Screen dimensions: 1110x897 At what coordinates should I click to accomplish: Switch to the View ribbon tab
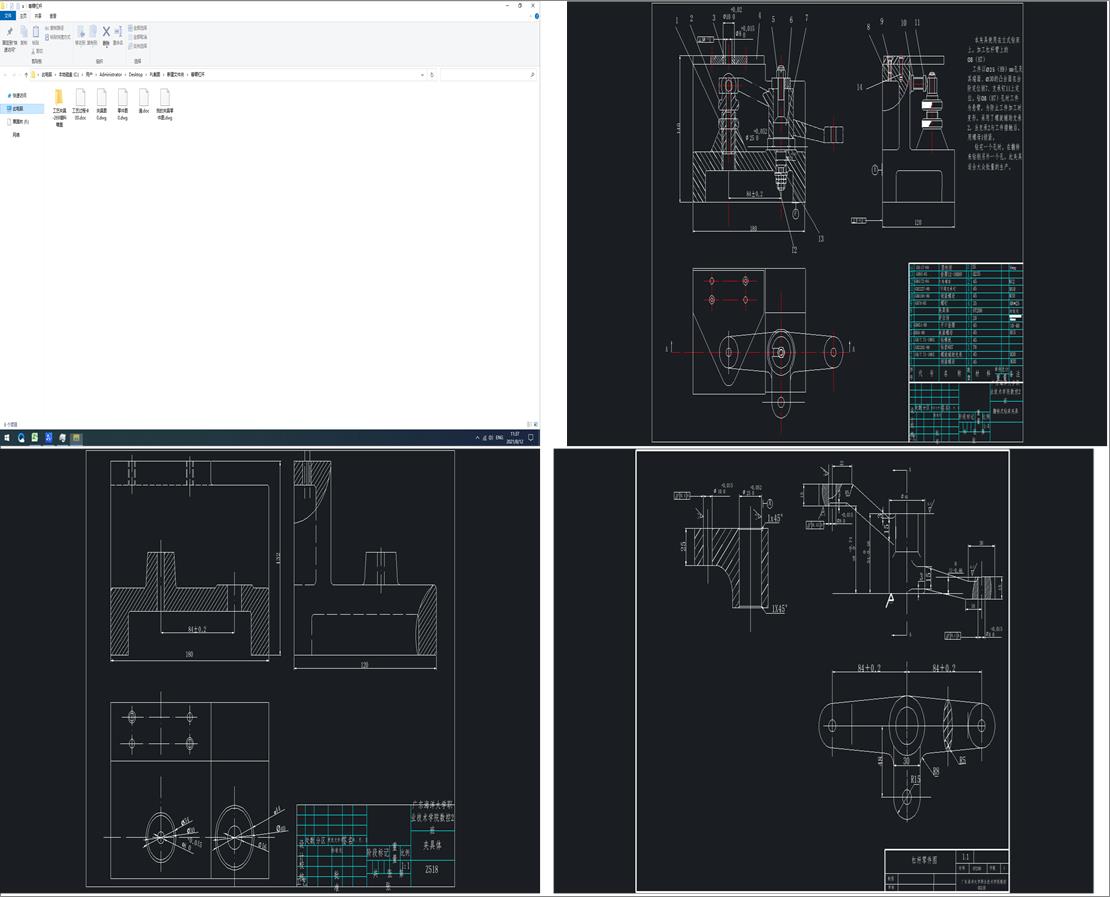(53, 16)
